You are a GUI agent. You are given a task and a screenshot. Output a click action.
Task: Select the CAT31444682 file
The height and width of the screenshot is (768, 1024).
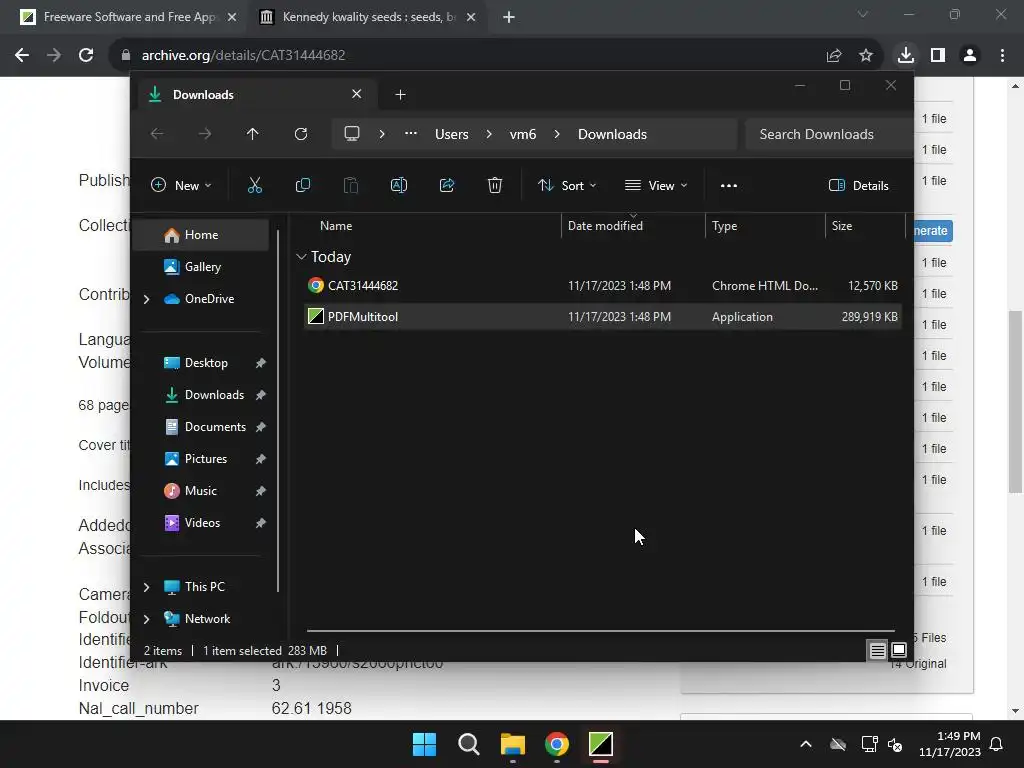(603, 285)
